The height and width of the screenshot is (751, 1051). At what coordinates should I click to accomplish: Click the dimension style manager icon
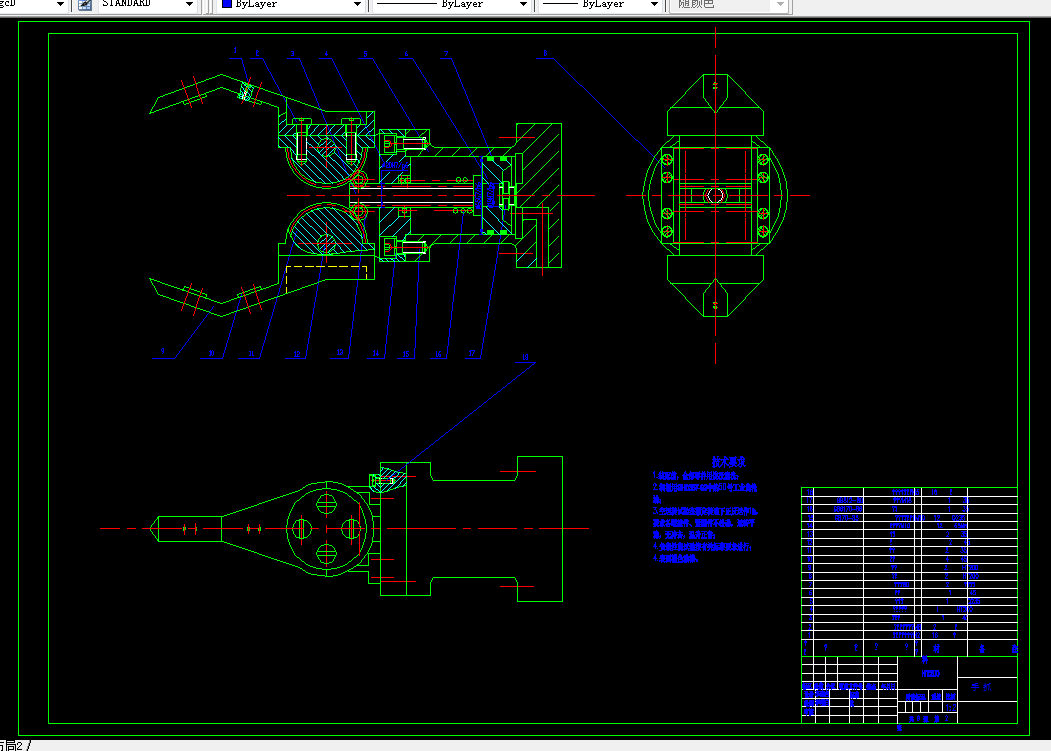coord(85,5)
